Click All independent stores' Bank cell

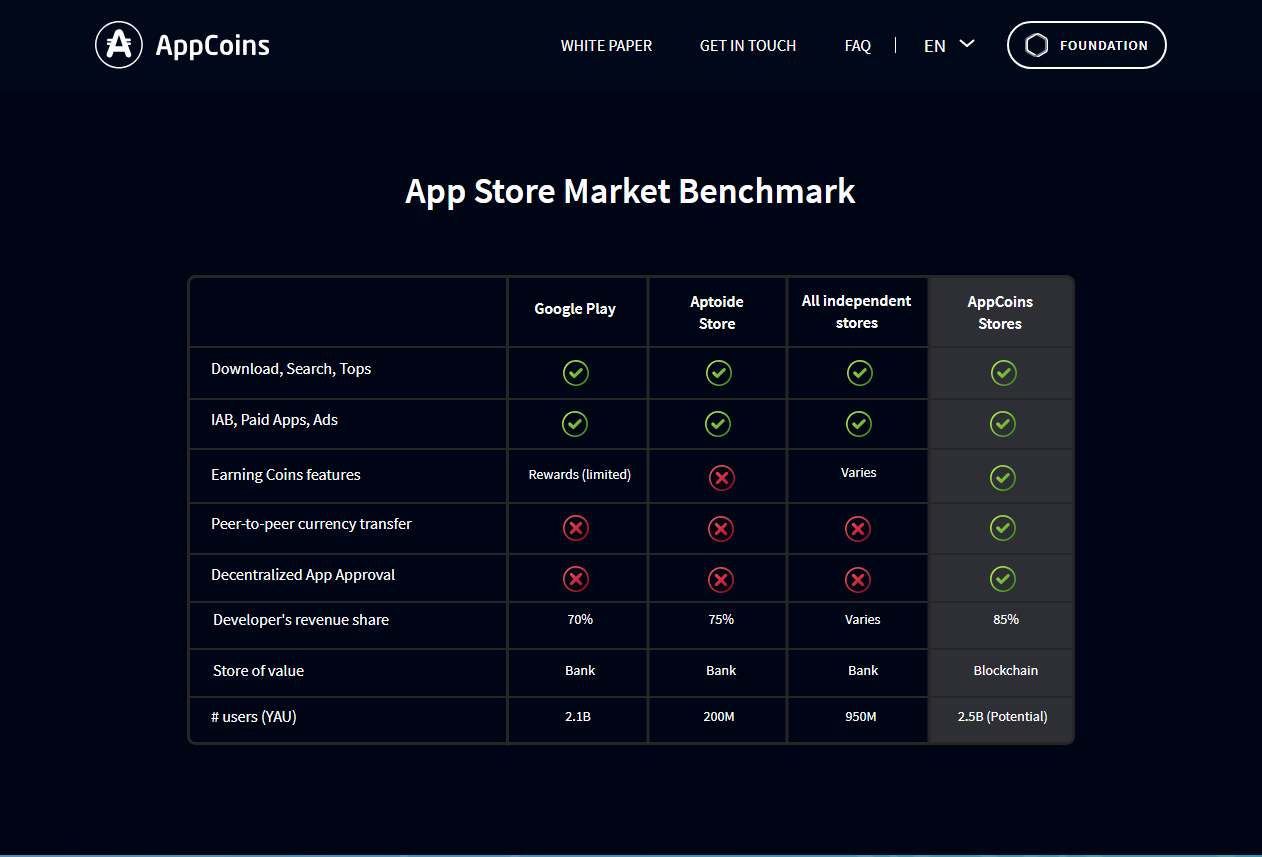coord(863,671)
